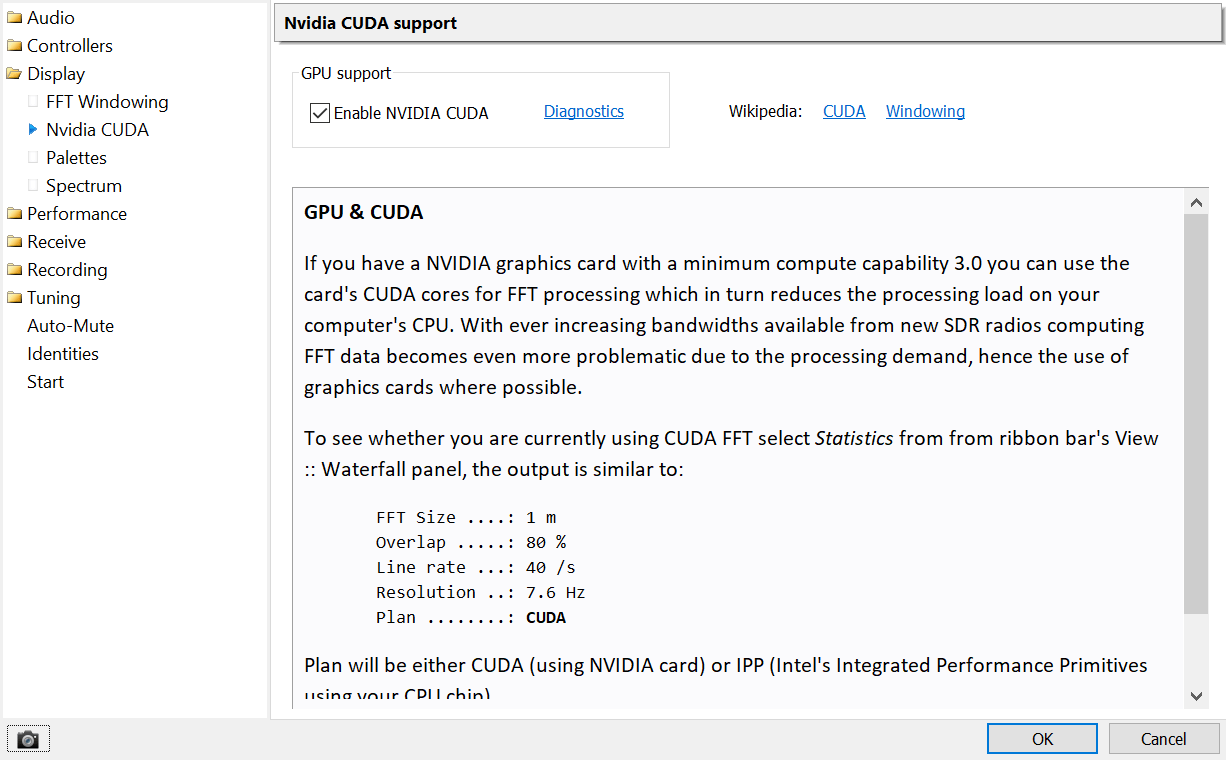Click the Cancel button
Image resolution: width=1226 pixels, height=760 pixels.
1164,739
